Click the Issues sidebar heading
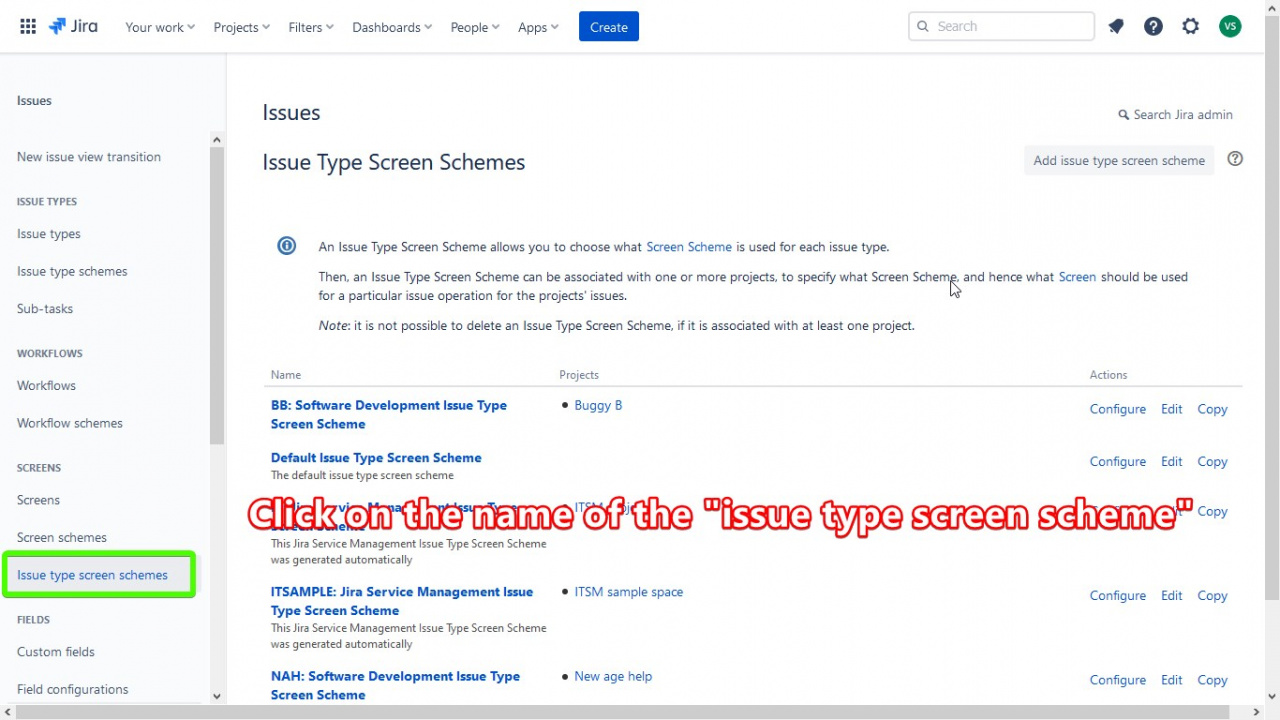The height and width of the screenshot is (720, 1280). tap(34, 101)
